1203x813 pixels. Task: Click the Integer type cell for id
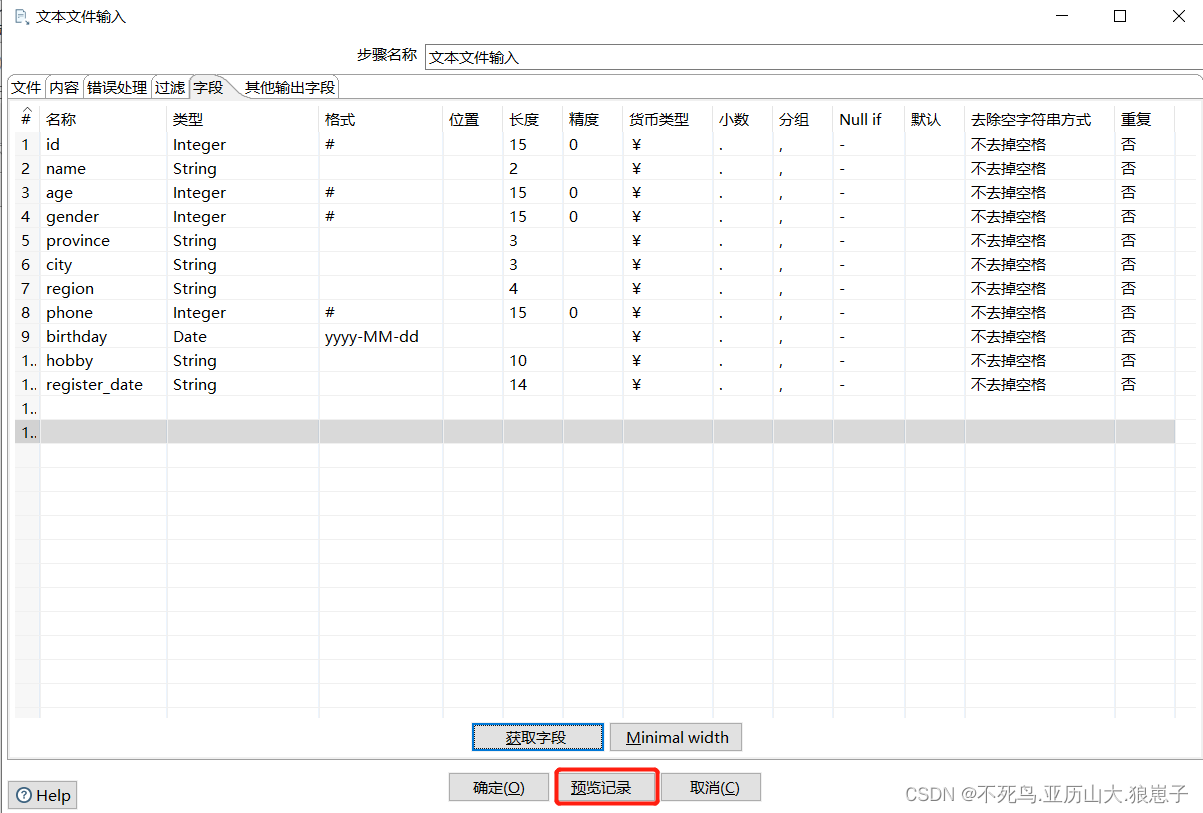[x=243, y=144]
